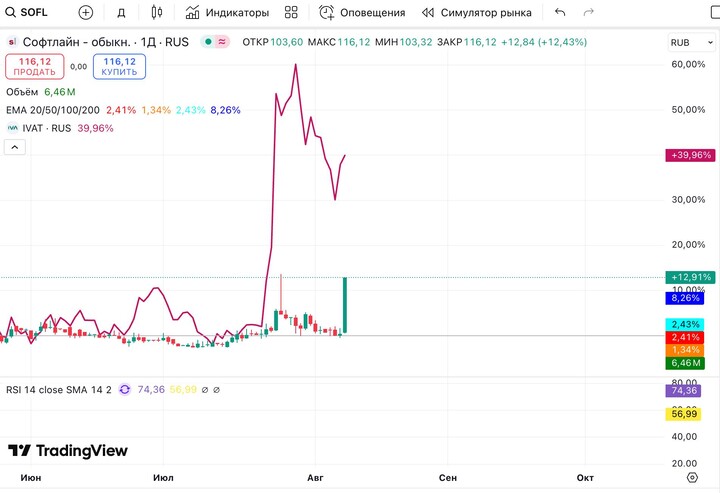720x493 pixels.
Task: Click the TradingView logo
Action: tap(68, 451)
